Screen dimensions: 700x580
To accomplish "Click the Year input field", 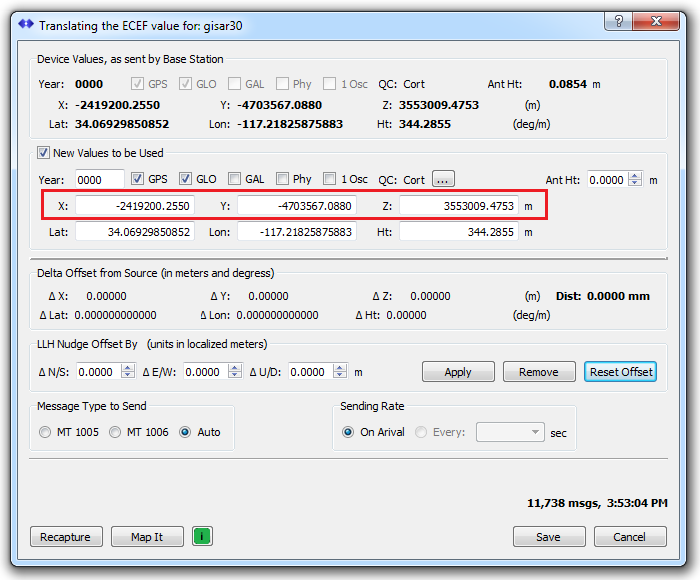I will pyautogui.click(x=100, y=179).
